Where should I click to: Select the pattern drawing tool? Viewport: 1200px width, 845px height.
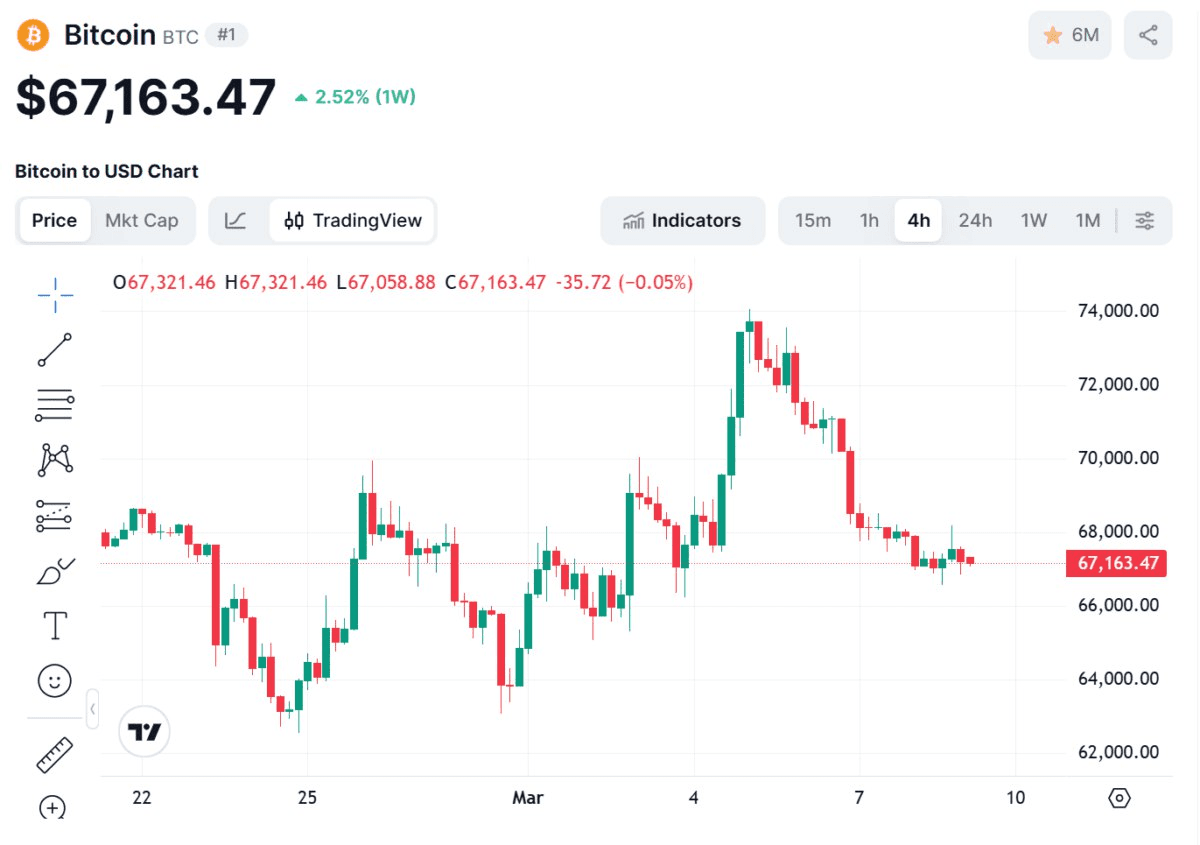pyautogui.click(x=55, y=459)
